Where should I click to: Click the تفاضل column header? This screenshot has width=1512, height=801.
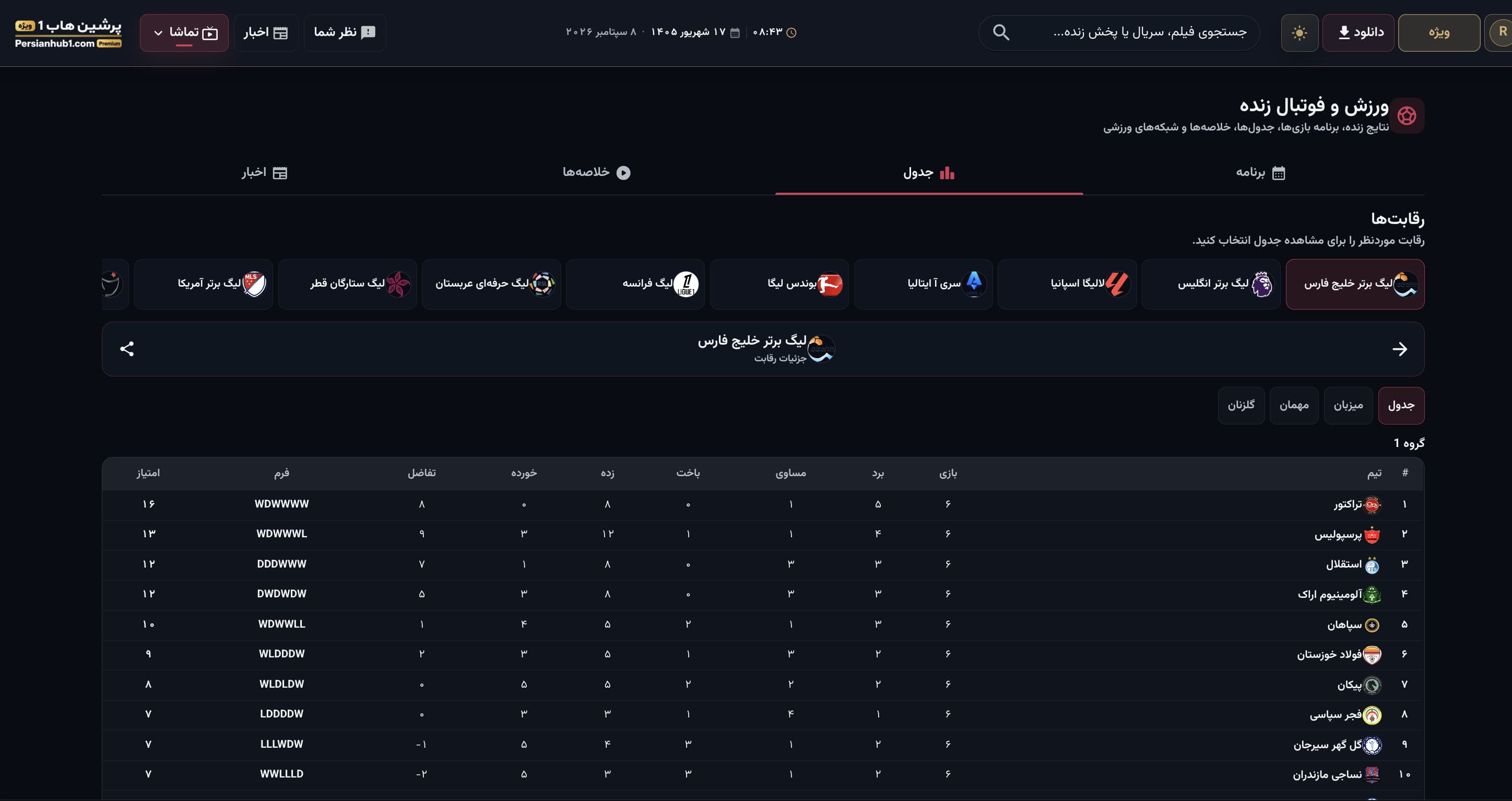tap(421, 473)
